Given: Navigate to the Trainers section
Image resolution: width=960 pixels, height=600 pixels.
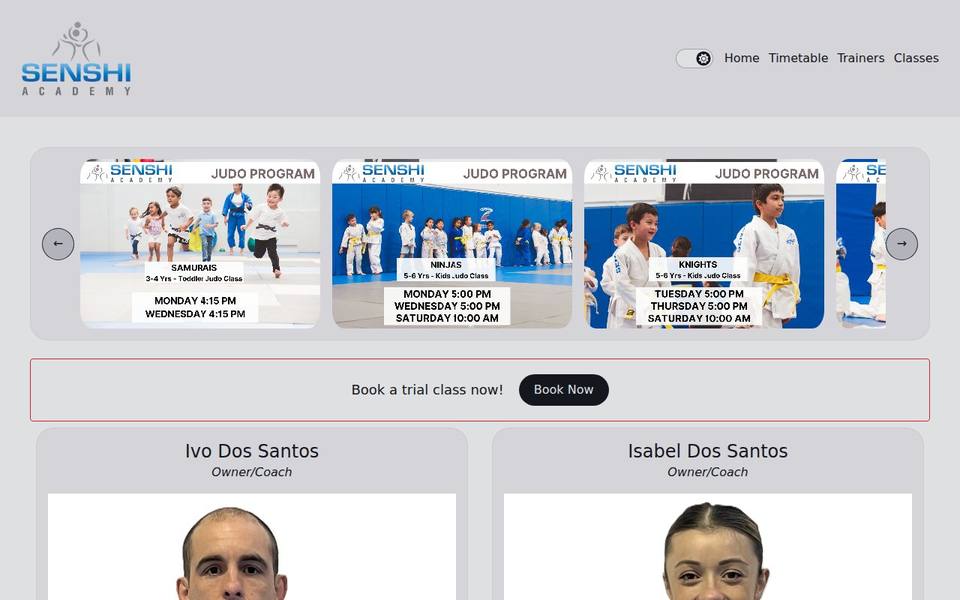Looking at the screenshot, I should tap(861, 58).
